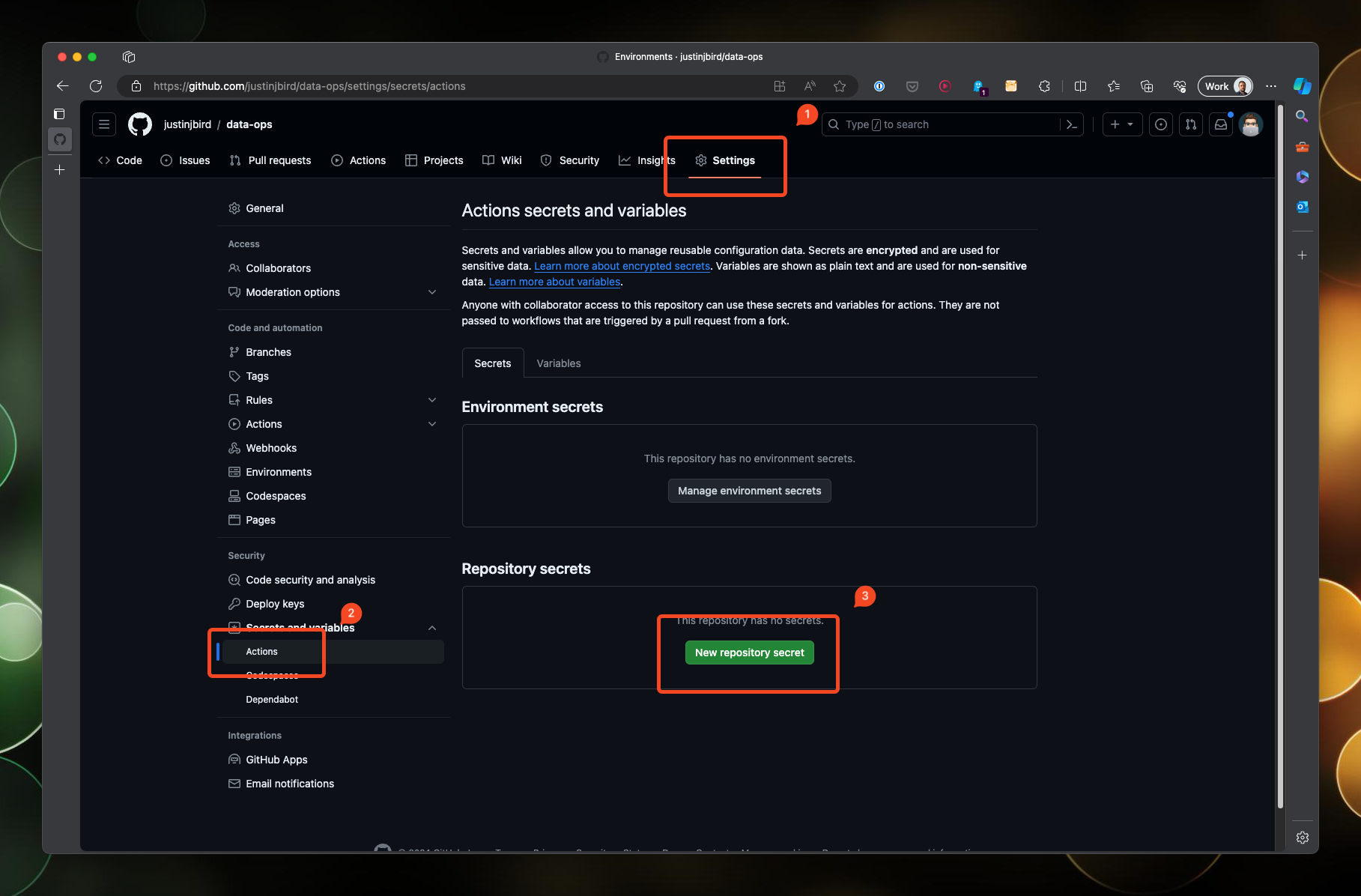Expand the Moderation options section
Screen dimensions: 1361x896
(x=432, y=292)
